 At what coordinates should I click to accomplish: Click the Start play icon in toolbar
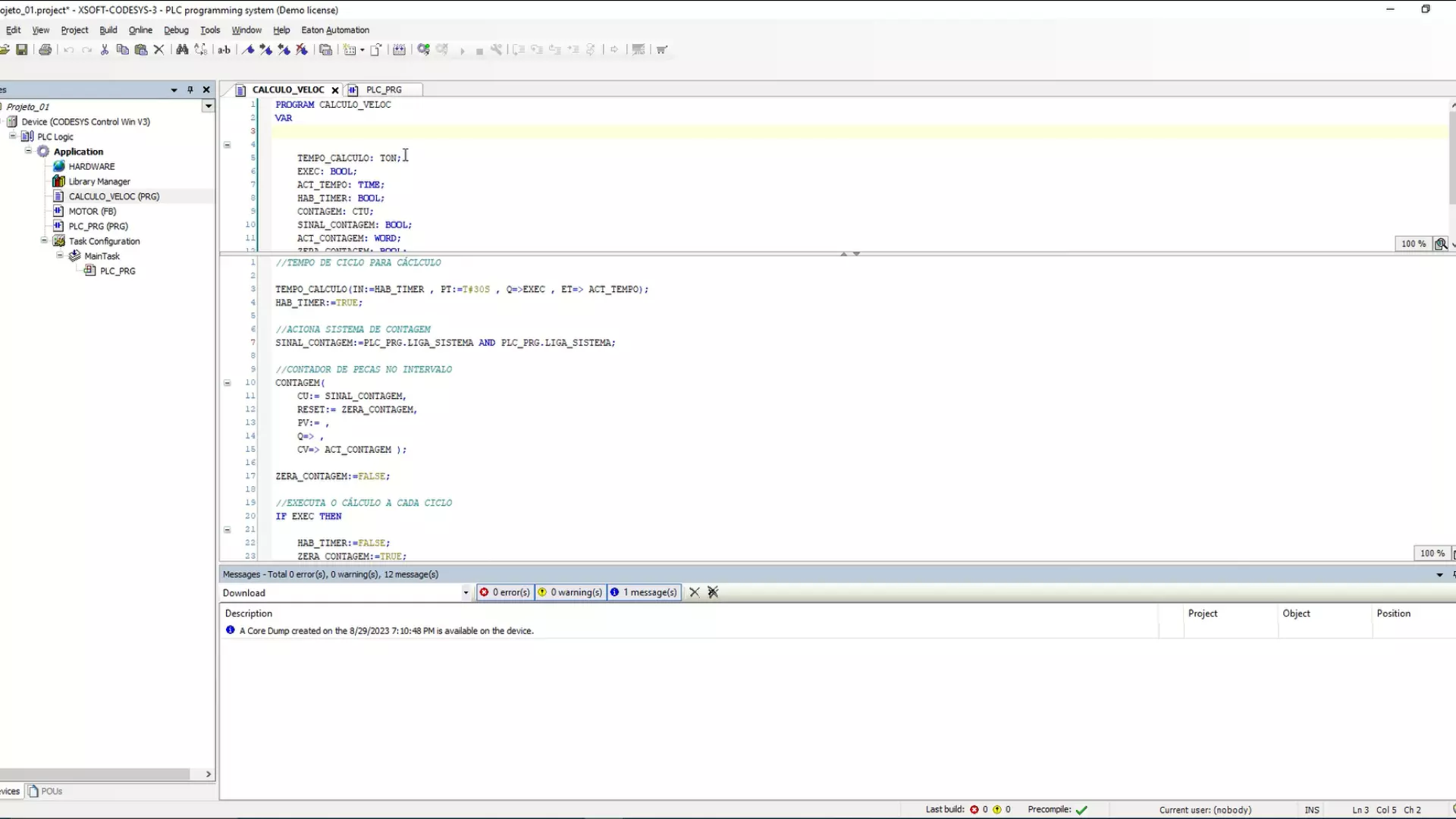(462, 51)
